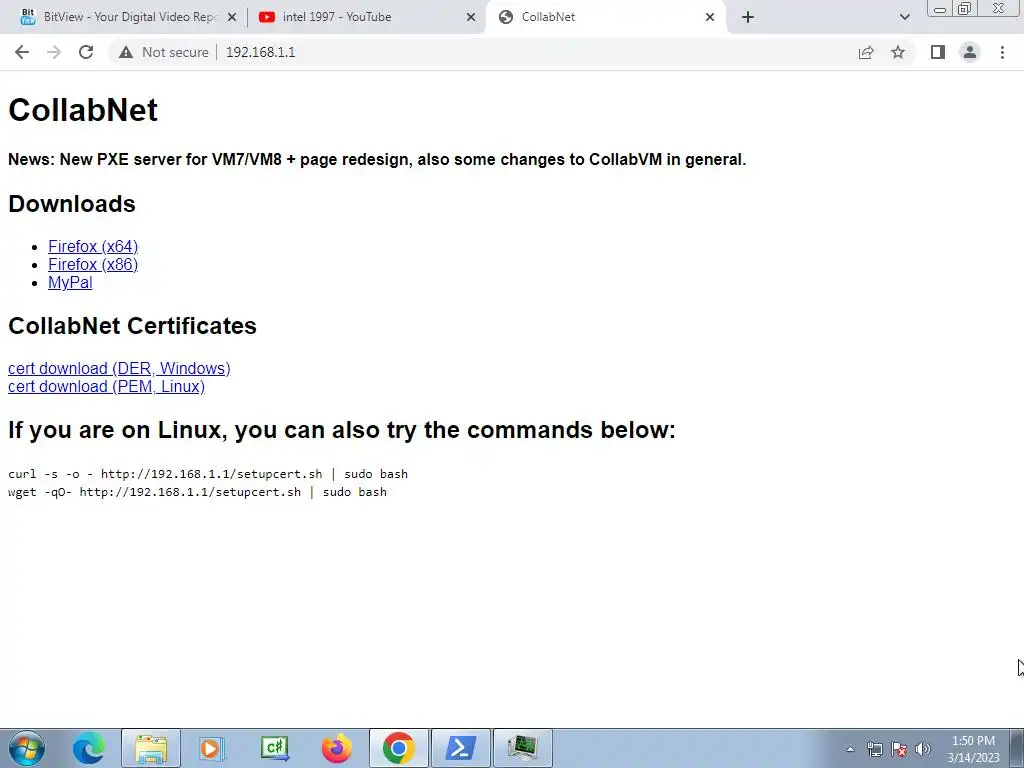
Task: Open the Action Center flag icon
Action: point(899,749)
